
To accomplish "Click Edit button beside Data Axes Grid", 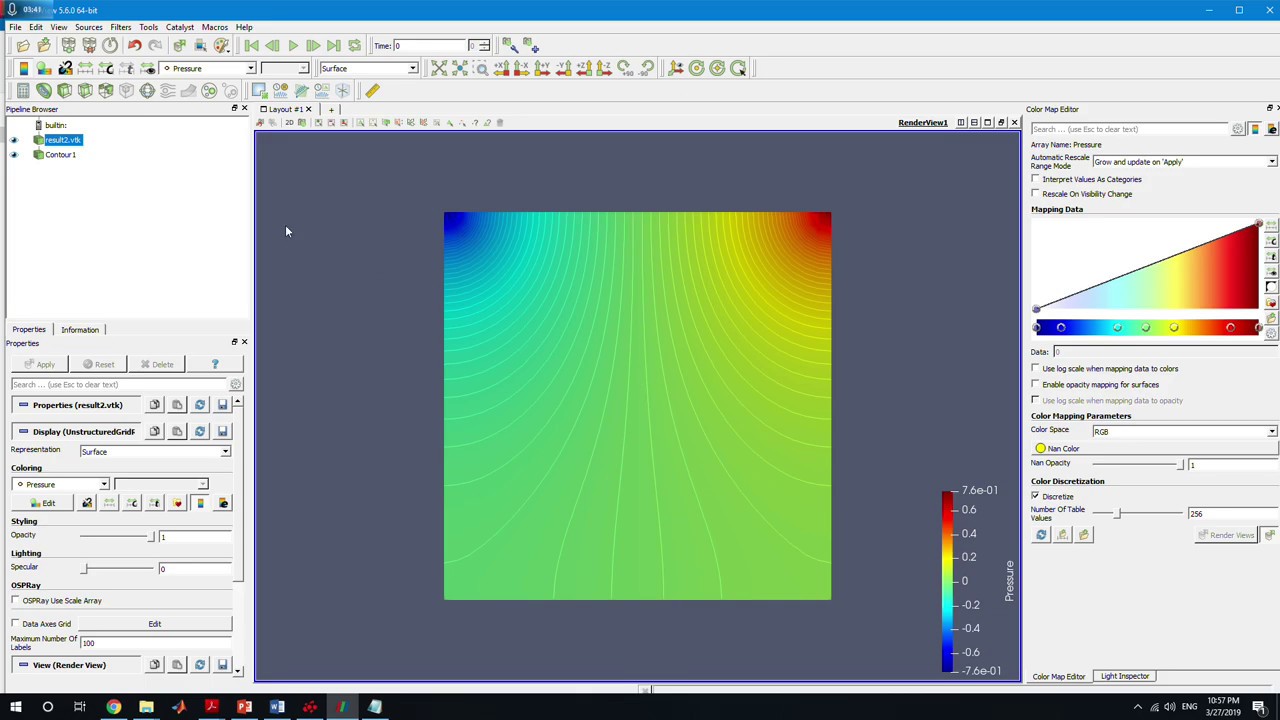I will 155,623.
